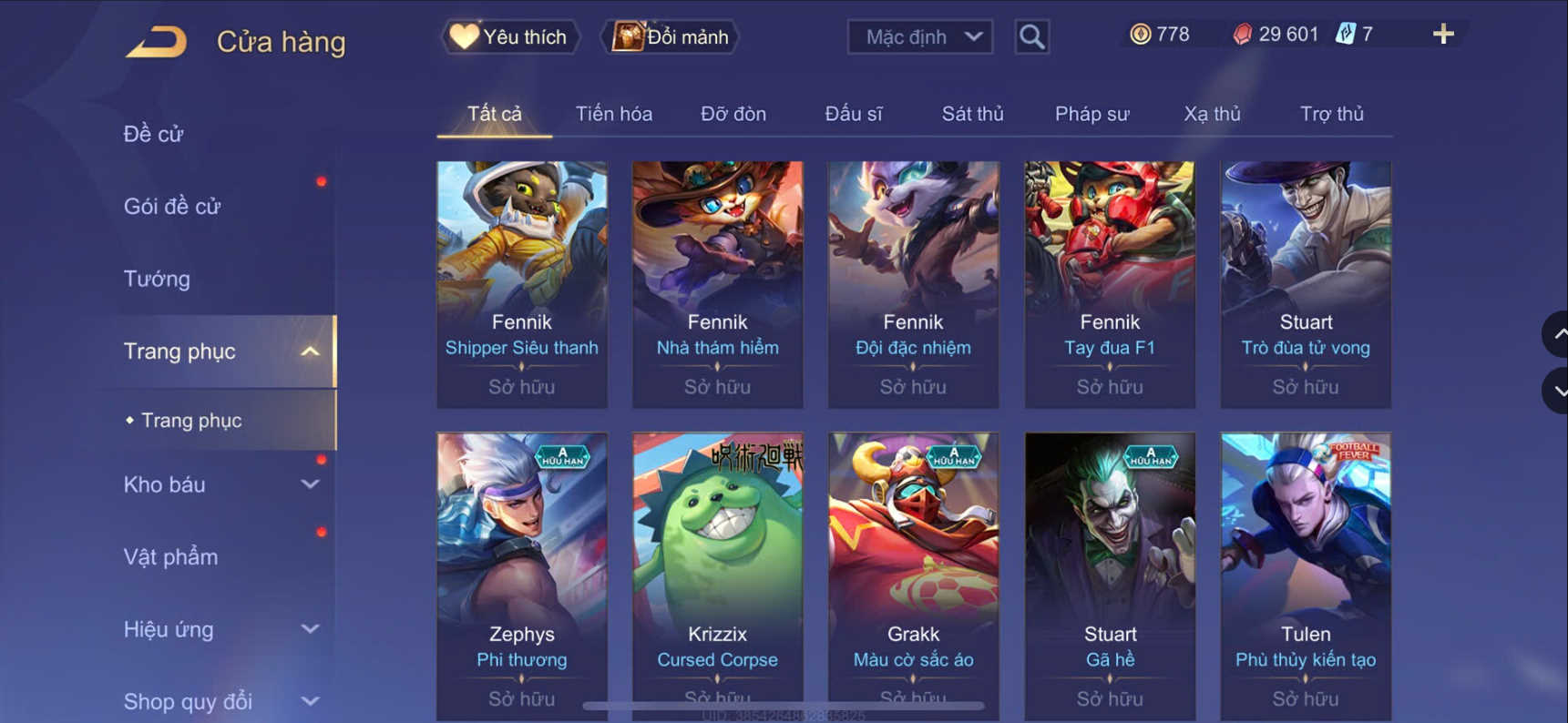
Task: Open the Mặc định sort dropdown
Action: [x=920, y=37]
